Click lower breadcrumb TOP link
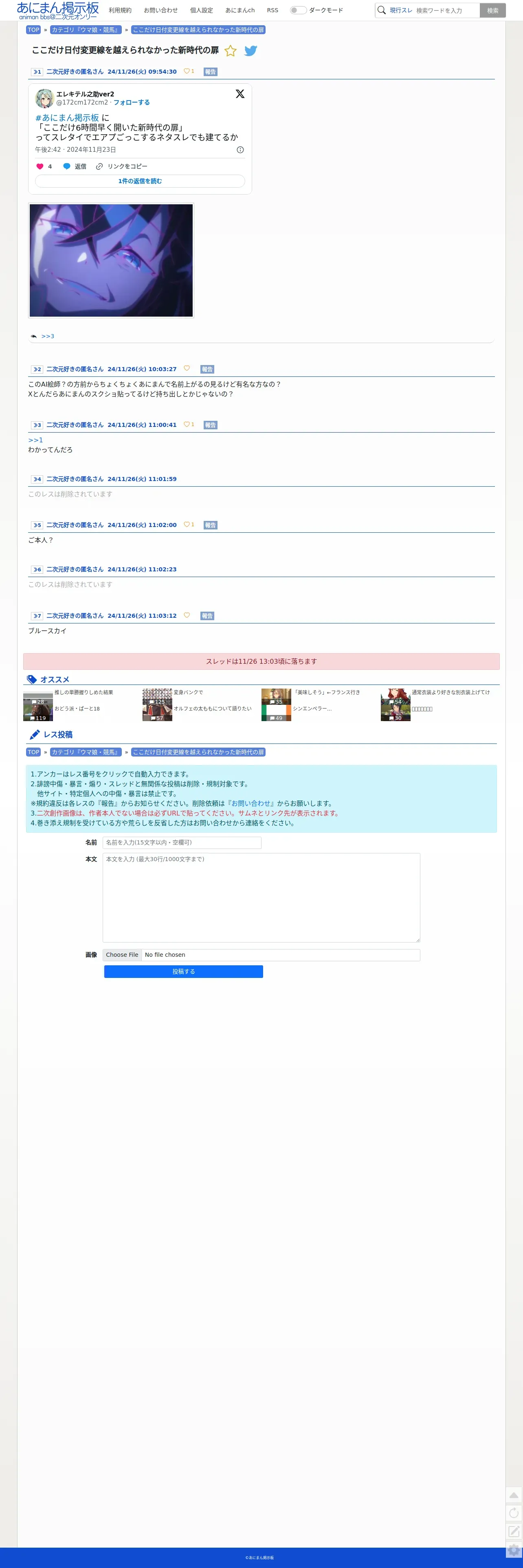The height and width of the screenshot is (1568, 523). click(x=33, y=752)
